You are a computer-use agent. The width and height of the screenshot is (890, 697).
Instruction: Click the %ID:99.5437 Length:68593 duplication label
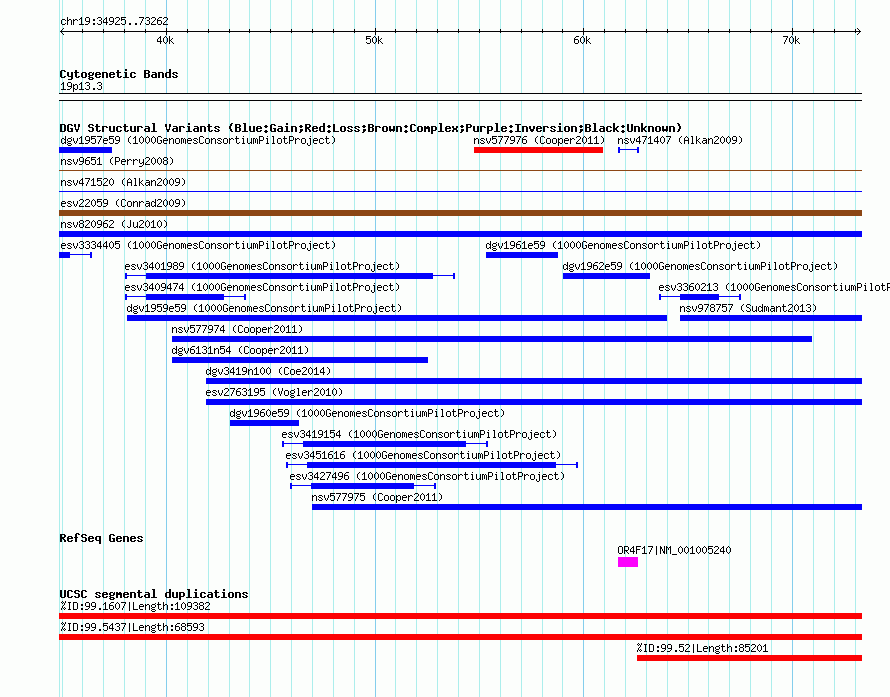click(x=132, y=627)
